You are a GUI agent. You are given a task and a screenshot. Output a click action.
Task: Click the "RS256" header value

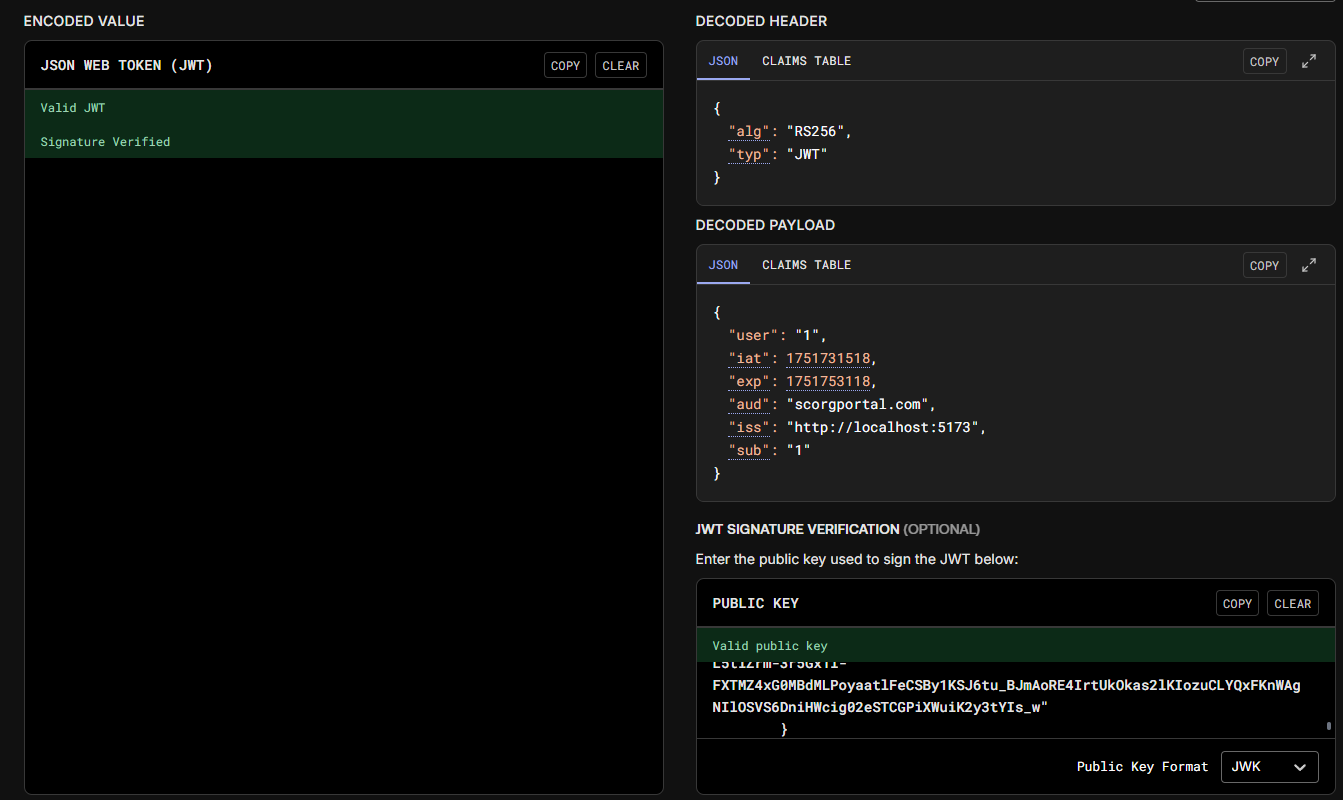(818, 131)
